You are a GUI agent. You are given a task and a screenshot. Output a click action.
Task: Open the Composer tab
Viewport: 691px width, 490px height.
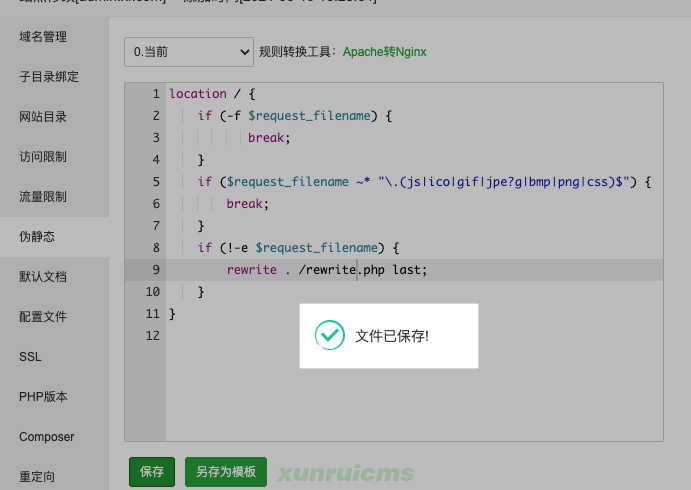click(46, 437)
